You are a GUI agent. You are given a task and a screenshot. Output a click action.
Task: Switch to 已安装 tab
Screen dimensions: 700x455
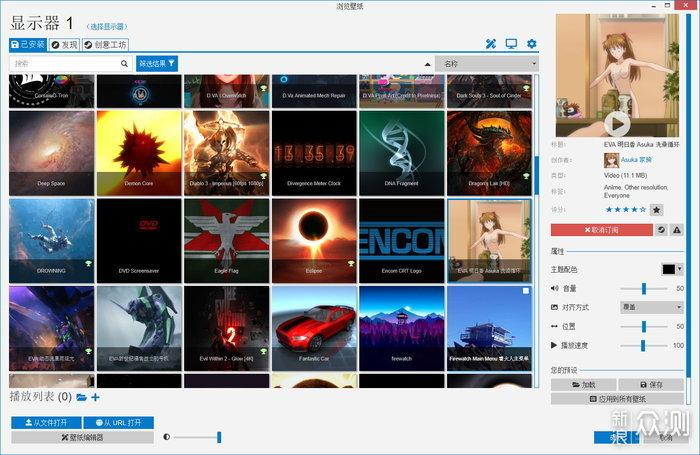coord(28,45)
